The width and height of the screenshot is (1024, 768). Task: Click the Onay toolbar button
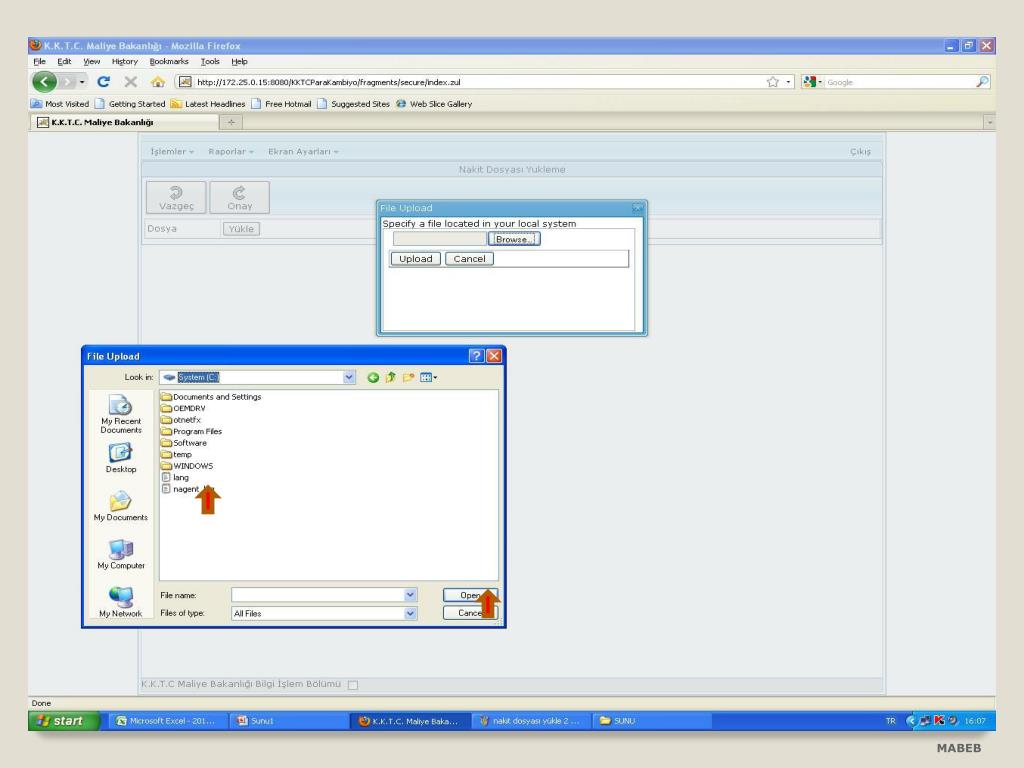click(x=240, y=198)
